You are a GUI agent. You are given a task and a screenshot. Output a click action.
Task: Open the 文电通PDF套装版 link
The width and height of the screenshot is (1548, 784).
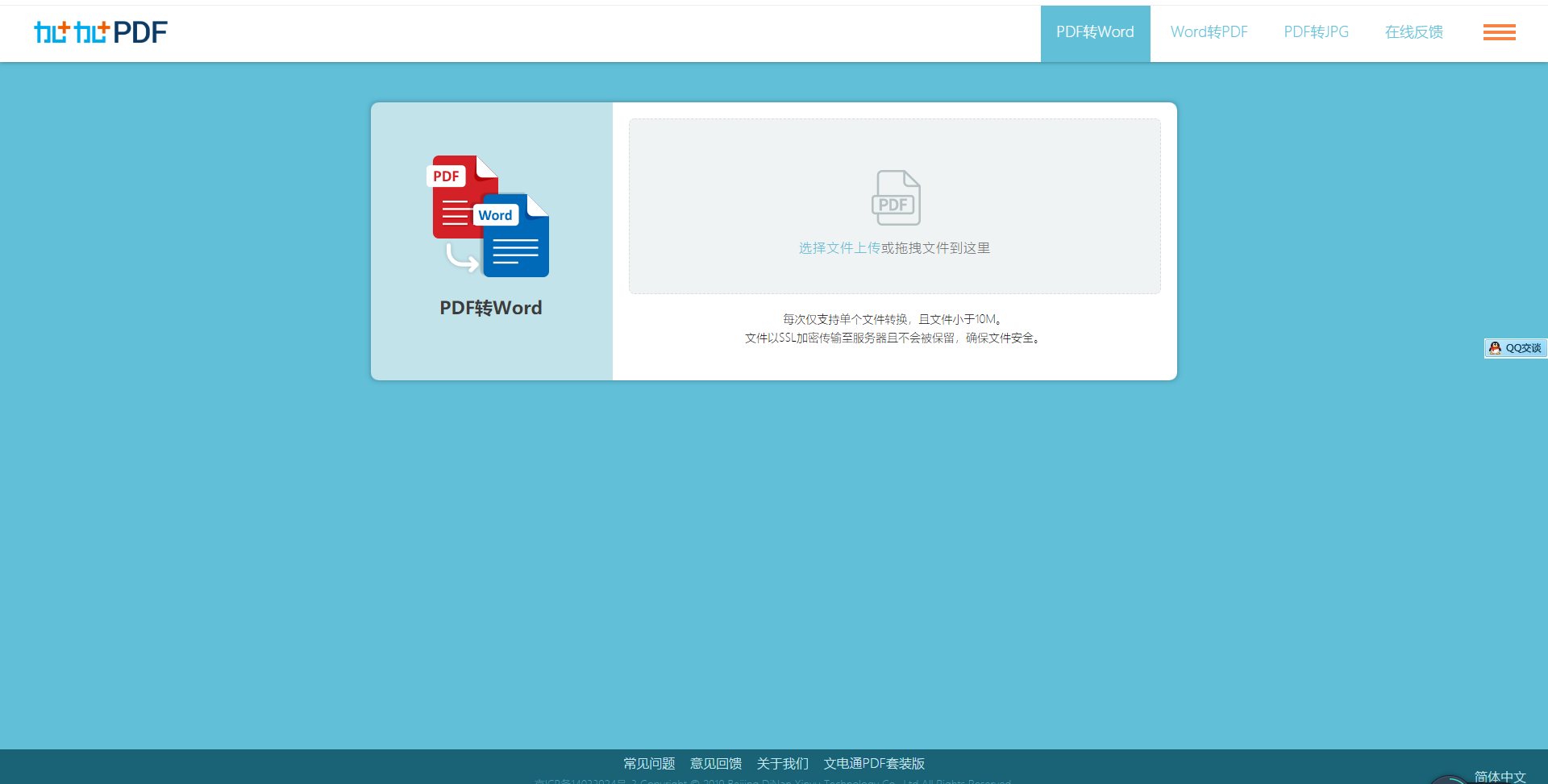874,763
